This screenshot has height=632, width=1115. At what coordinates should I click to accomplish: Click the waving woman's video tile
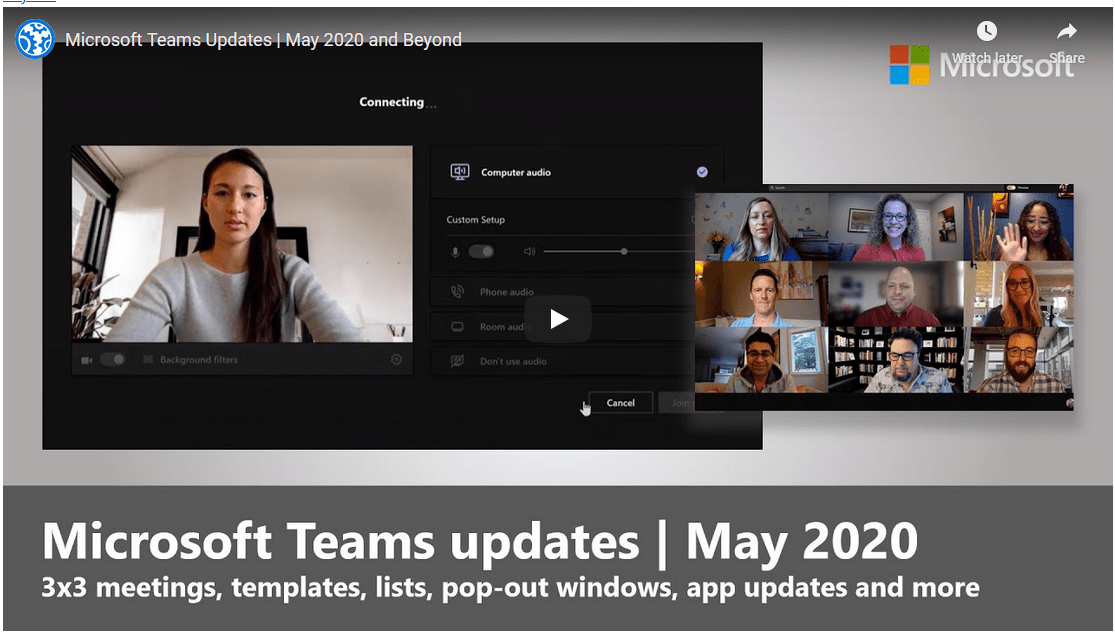pyautogui.click(x=1018, y=227)
